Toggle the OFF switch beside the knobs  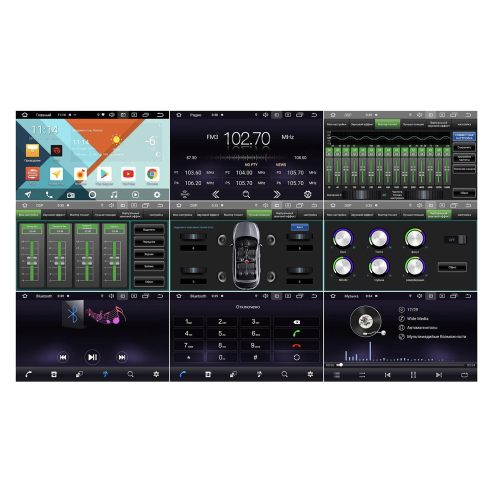456,239
